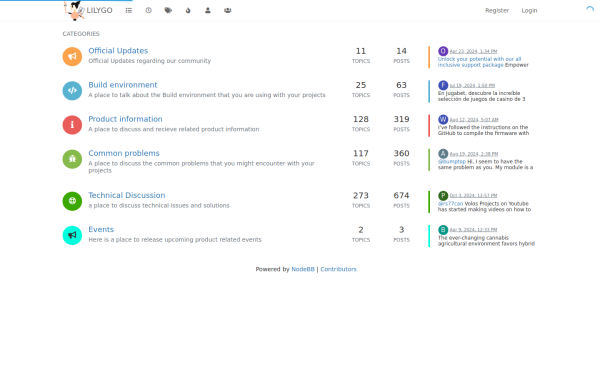Open the Build environment category
Image resolution: width=600 pixels, height=375 pixels.
click(123, 85)
